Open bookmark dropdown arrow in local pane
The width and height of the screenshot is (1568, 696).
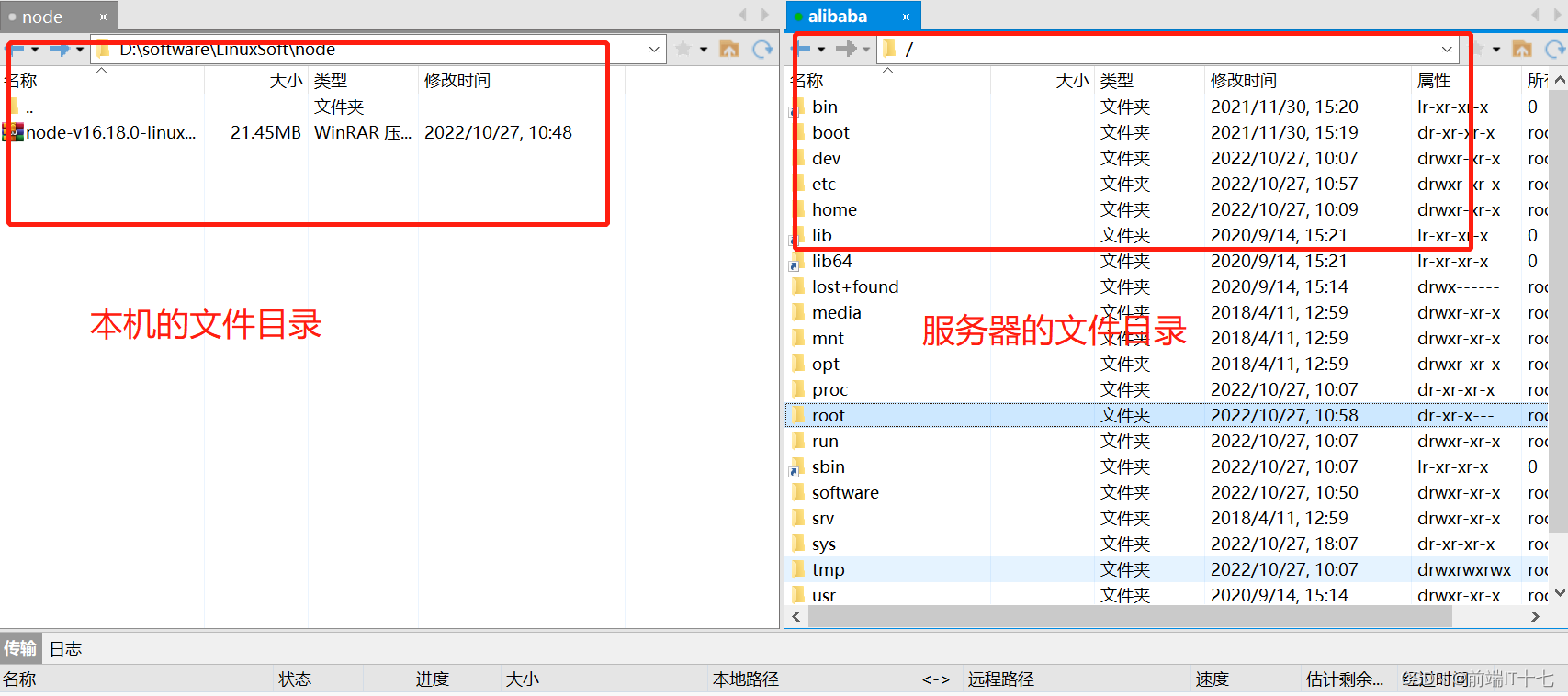pyautogui.click(x=704, y=49)
